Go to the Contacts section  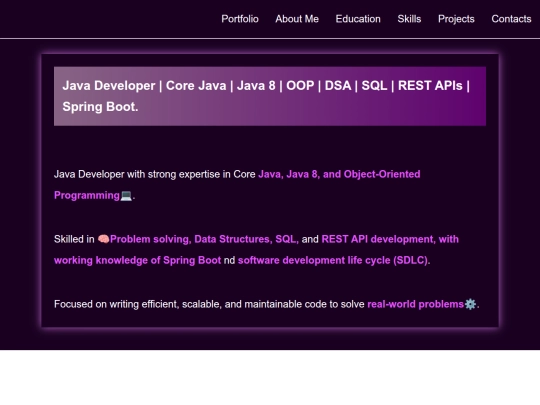pyautogui.click(x=511, y=19)
